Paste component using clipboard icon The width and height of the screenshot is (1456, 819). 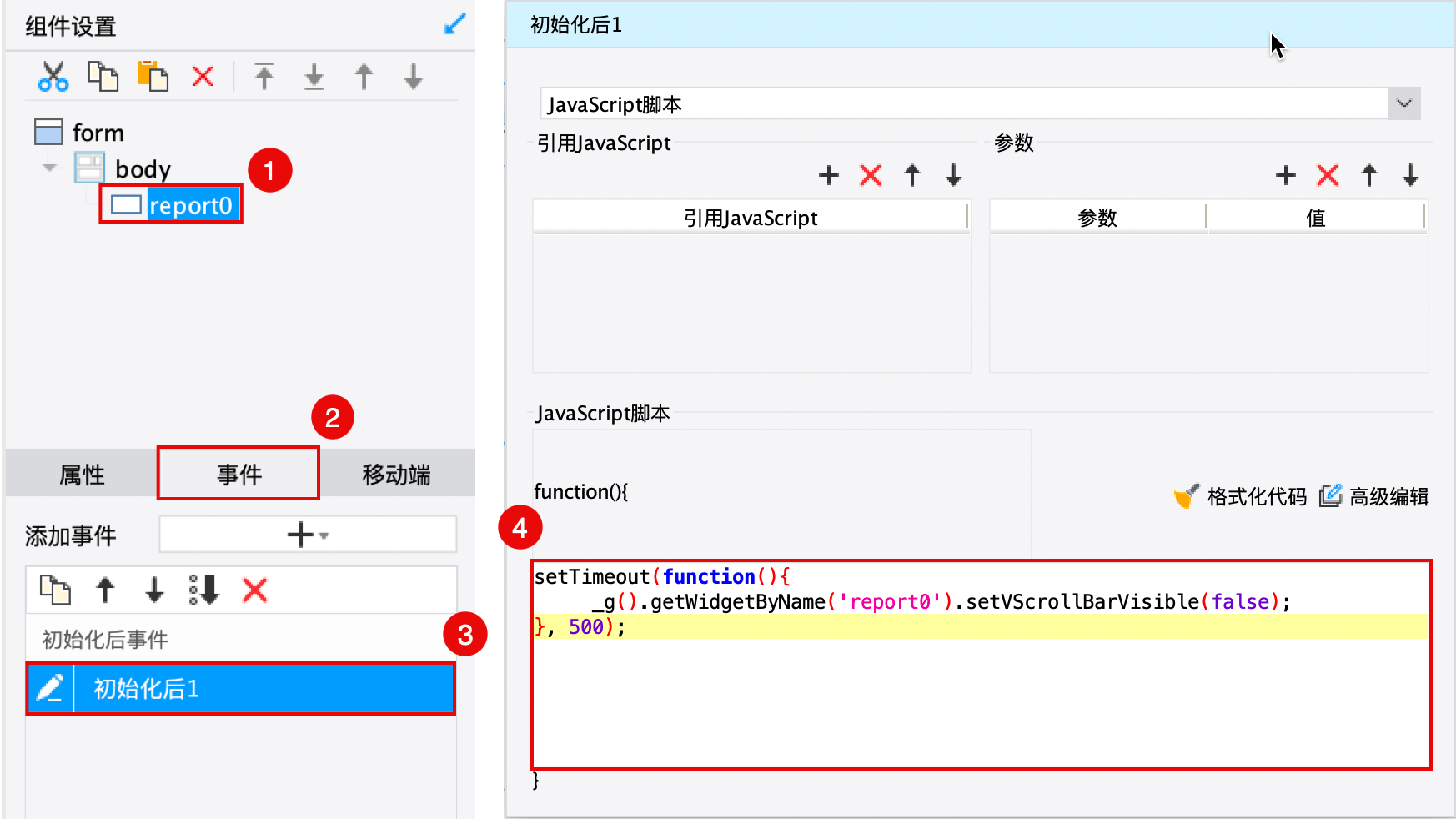(x=153, y=77)
